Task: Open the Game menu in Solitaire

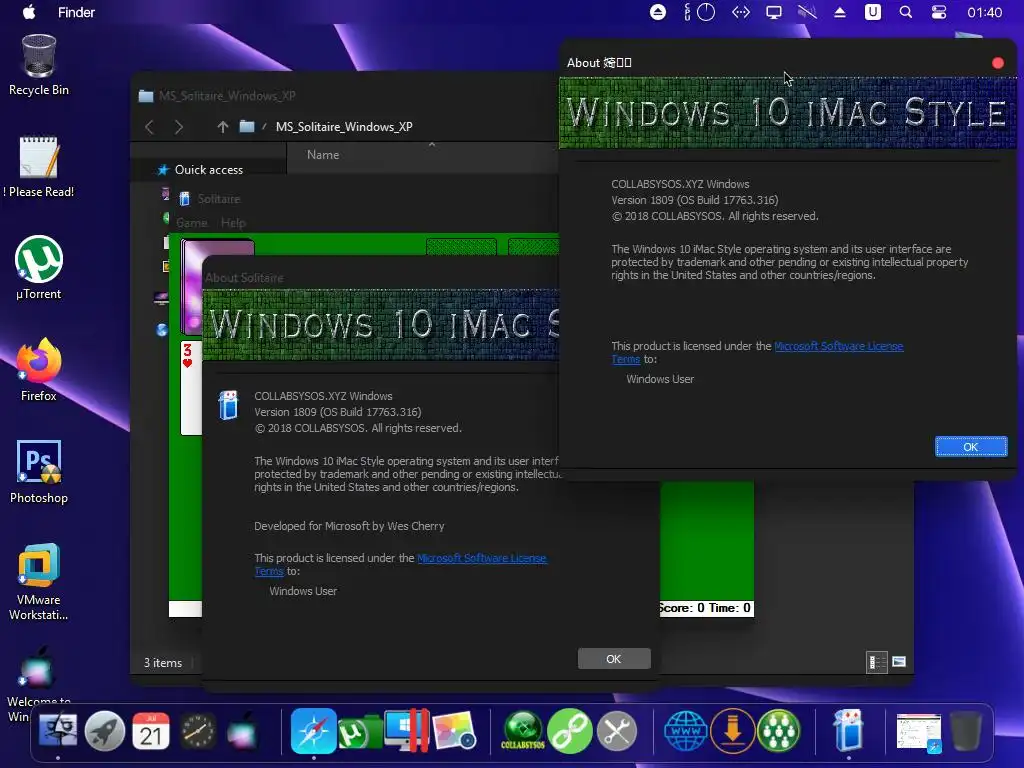Action: [191, 223]
